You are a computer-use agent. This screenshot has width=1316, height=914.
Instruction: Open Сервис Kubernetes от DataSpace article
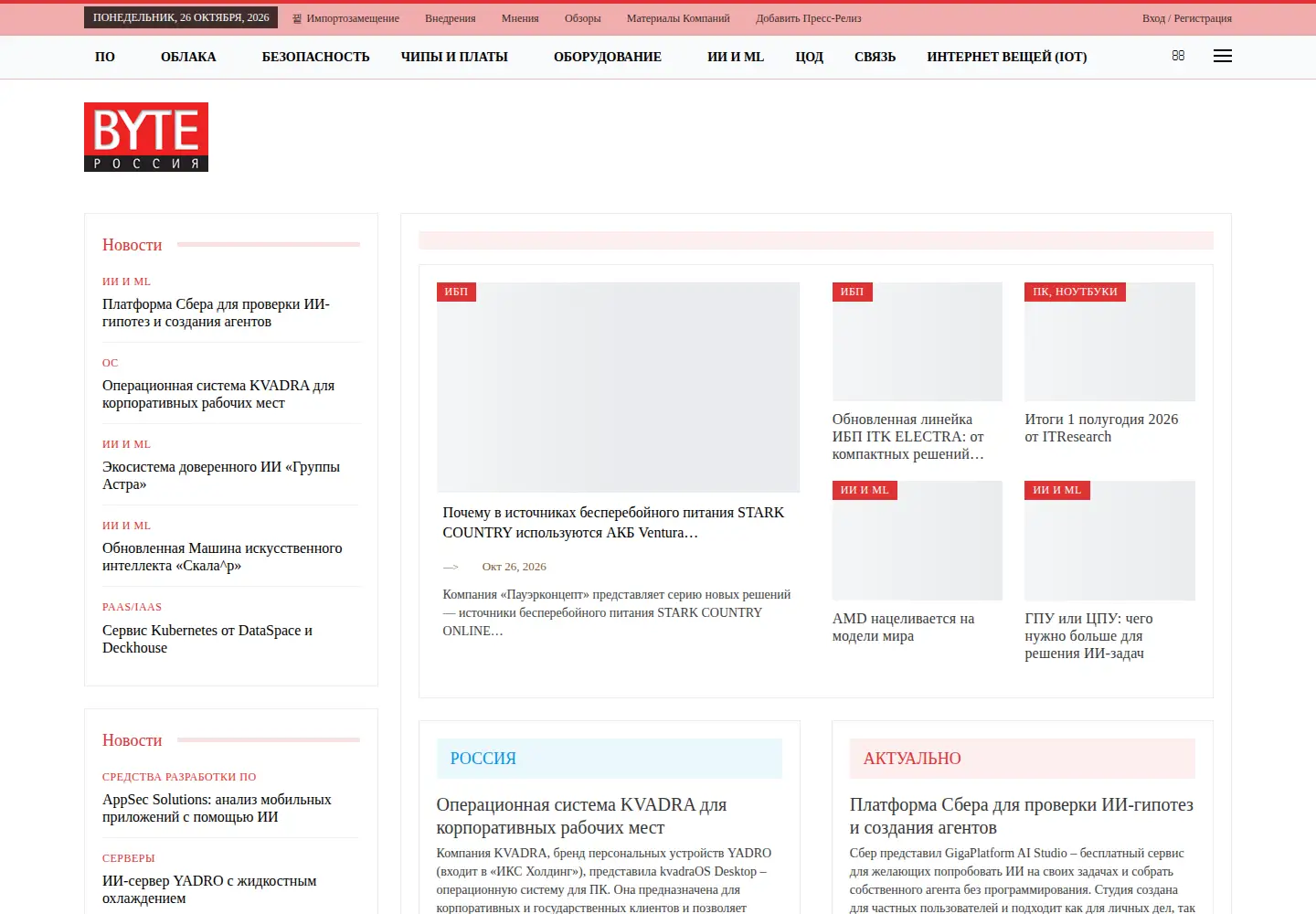pos(207,639)
